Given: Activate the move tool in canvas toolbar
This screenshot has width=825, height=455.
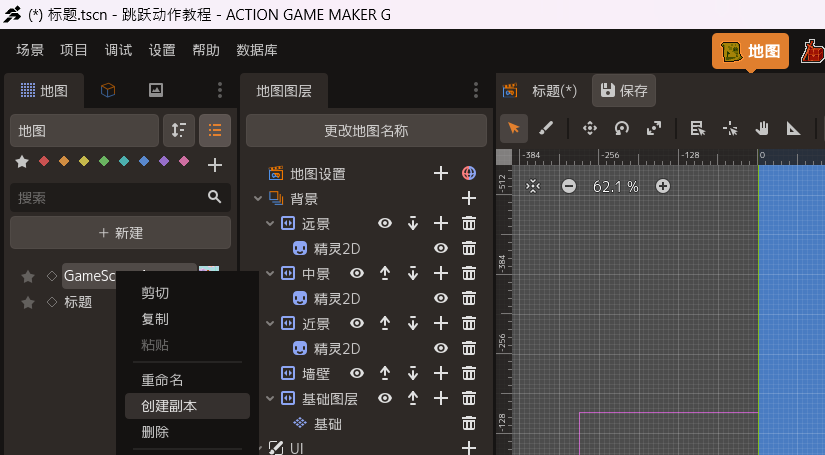Looking at the screenshot, I should coord(590,128).
